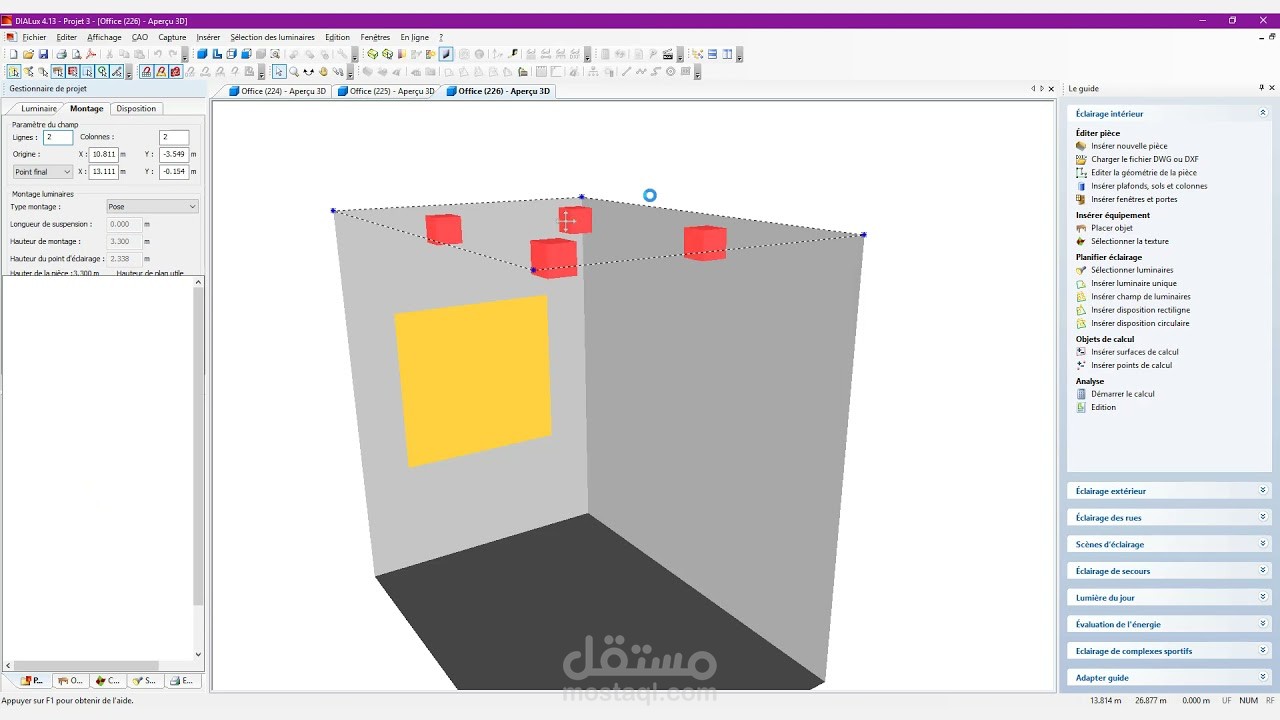
Task: Open project via the folder icon
Action: coord(28,54)
